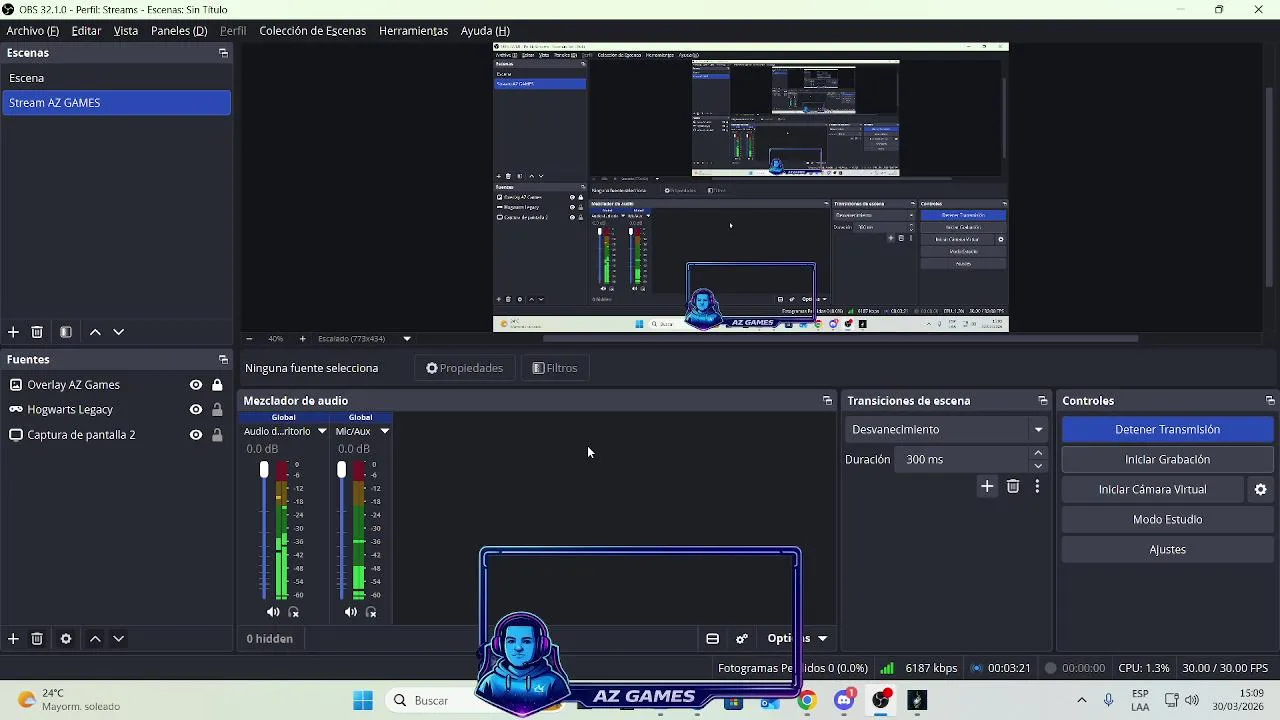
Task: Pop out the Fuentes dock panel
Action: pos(223,360)
